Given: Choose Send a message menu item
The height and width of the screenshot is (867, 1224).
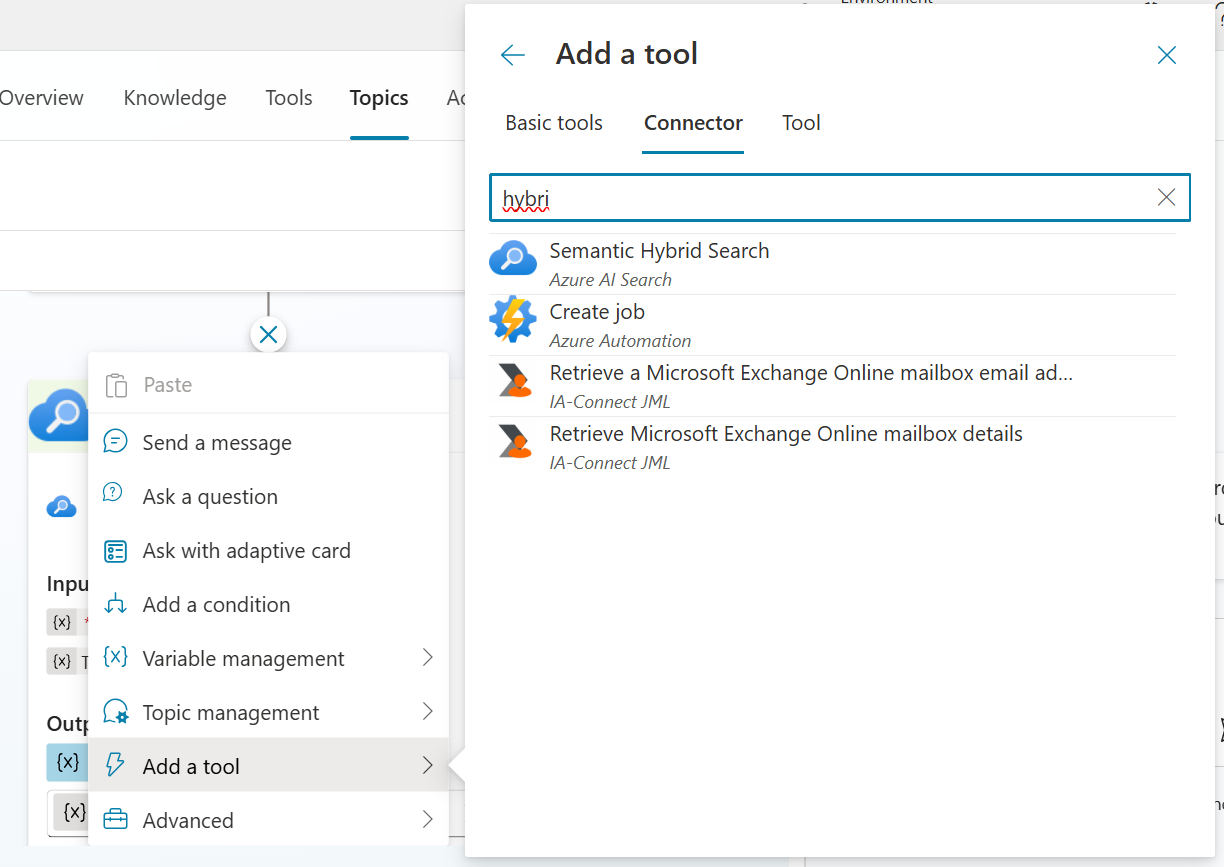Looking at the screenshot, I should click(x=268, y=442).
